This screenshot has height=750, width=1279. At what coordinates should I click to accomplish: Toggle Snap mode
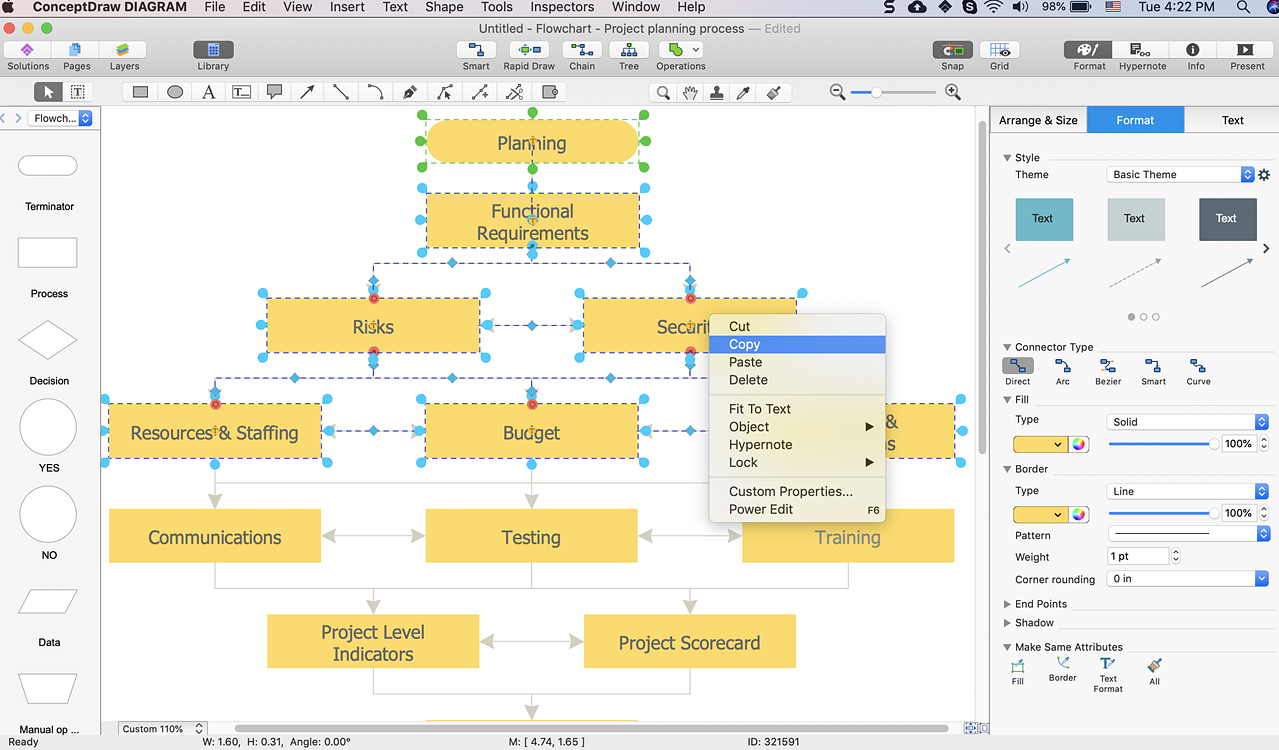click(x=952, y=50)
